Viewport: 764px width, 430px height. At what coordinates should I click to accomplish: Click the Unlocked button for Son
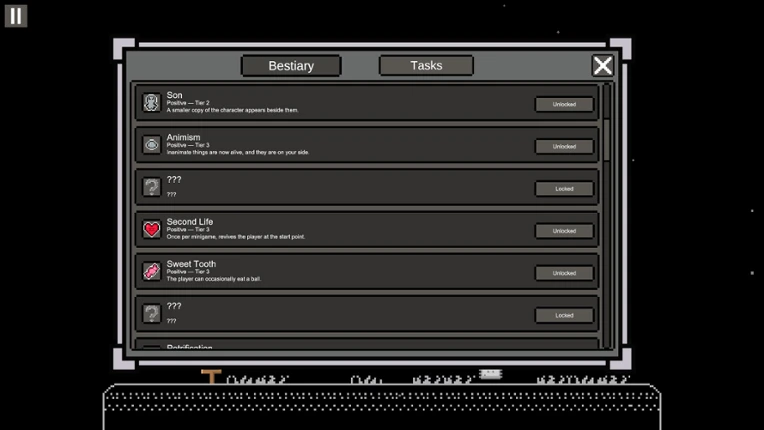click(564, 104)
